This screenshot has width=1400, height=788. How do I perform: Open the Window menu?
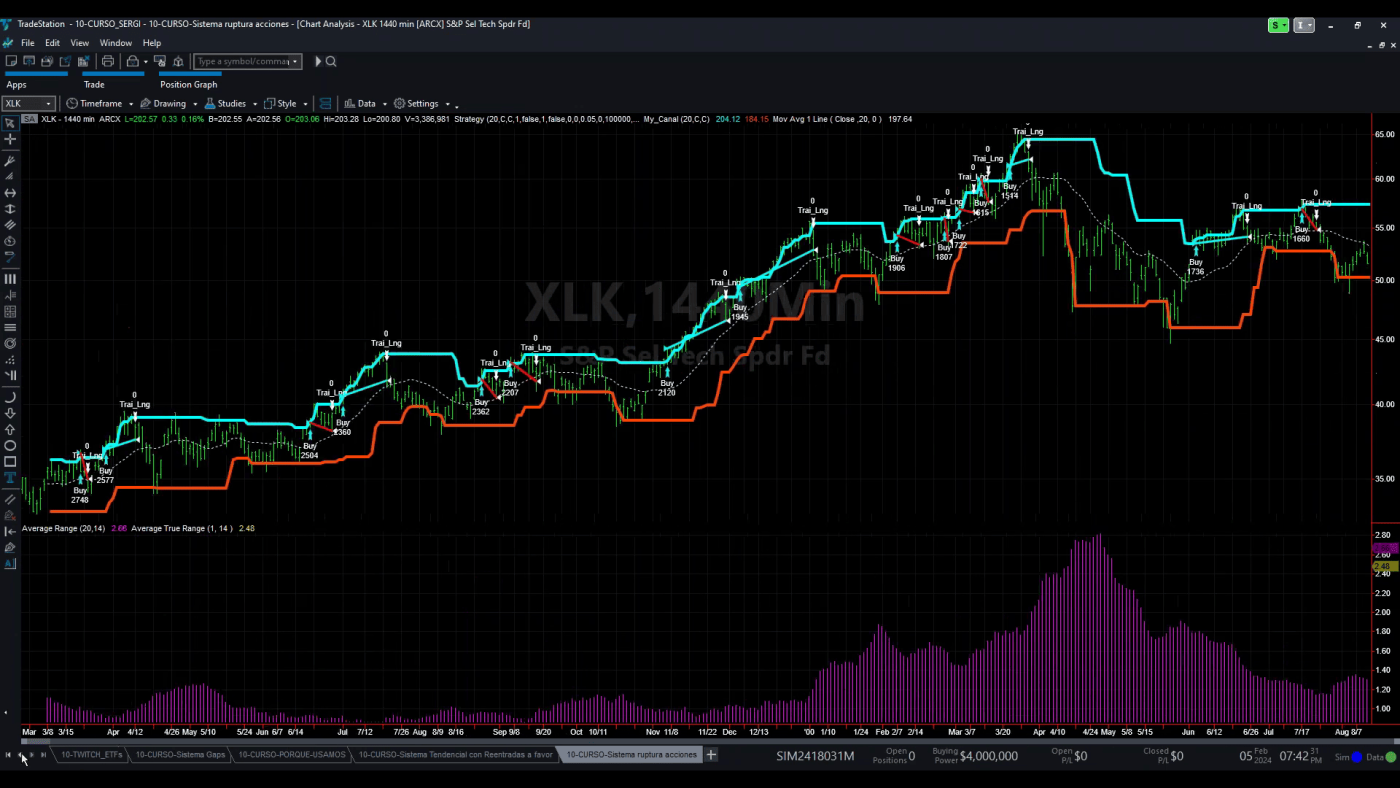coord(116,43)
